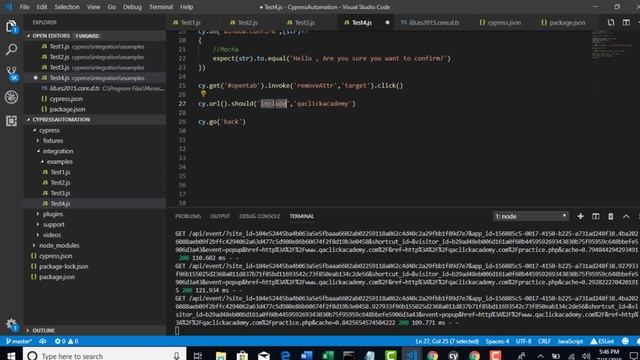Image resolution: width=640 pixels, height=360 pixels.
Task: Open the Extensions view
Action: tap(11, 121)
